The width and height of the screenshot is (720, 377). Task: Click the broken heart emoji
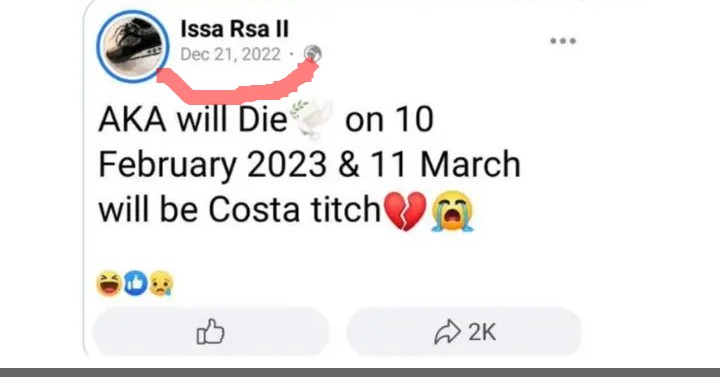405,211
